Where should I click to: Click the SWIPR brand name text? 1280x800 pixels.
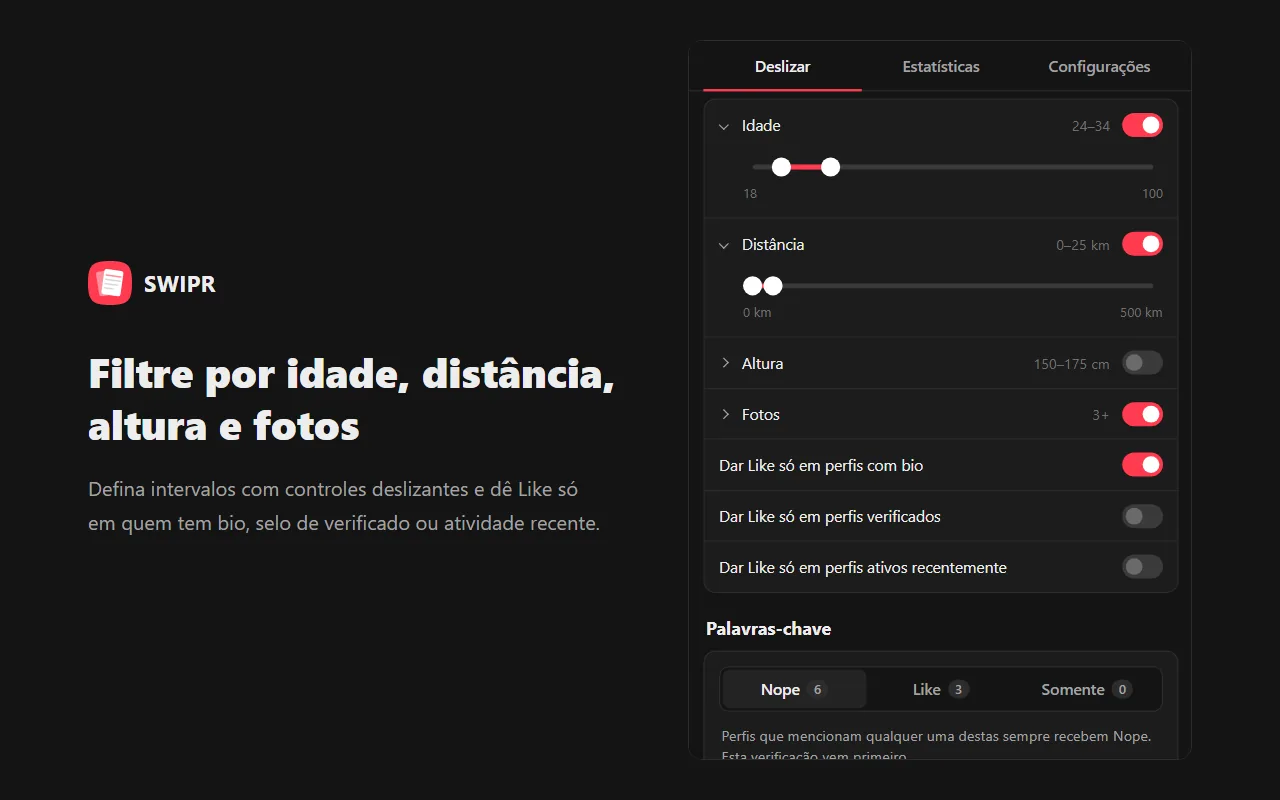pos(180,284)
